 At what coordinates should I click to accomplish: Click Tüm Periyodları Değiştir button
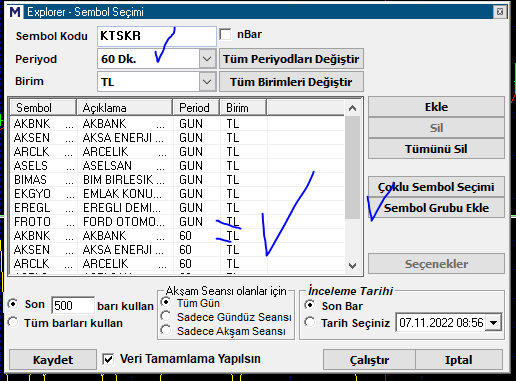[291, 59]
